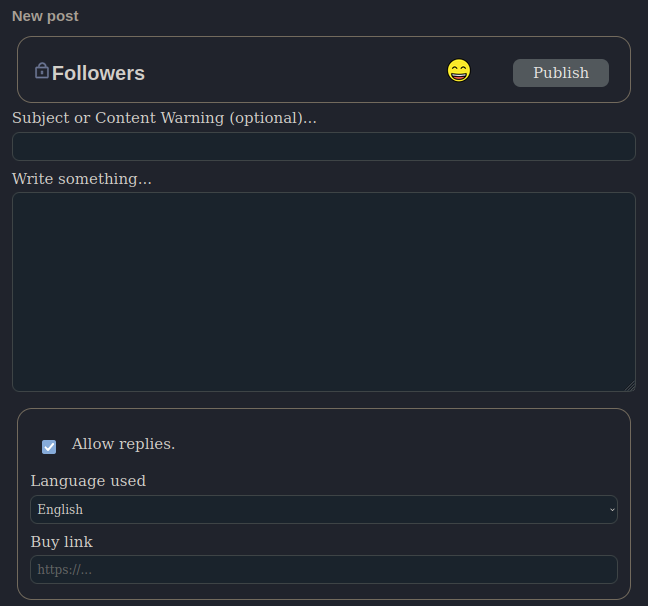Image resolution: width=648 pixels, height=606 pixels.
Task: Click inside the Write something text area
Action: [x=323, y=291]
